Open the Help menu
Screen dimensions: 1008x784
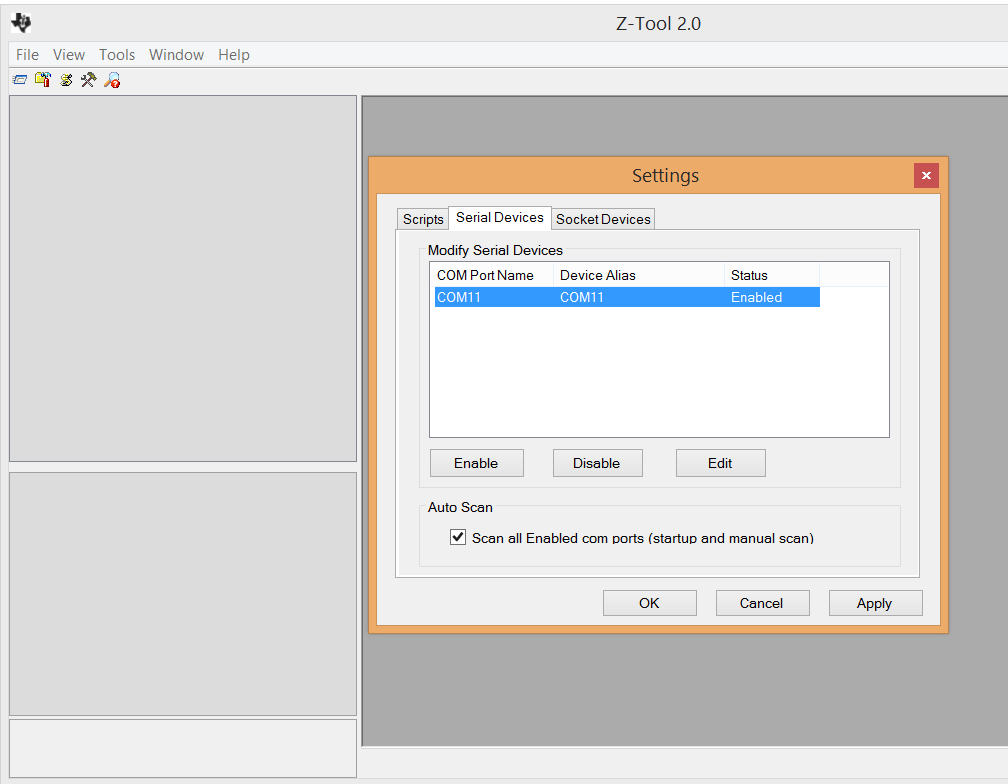click(x=233, y=55)
